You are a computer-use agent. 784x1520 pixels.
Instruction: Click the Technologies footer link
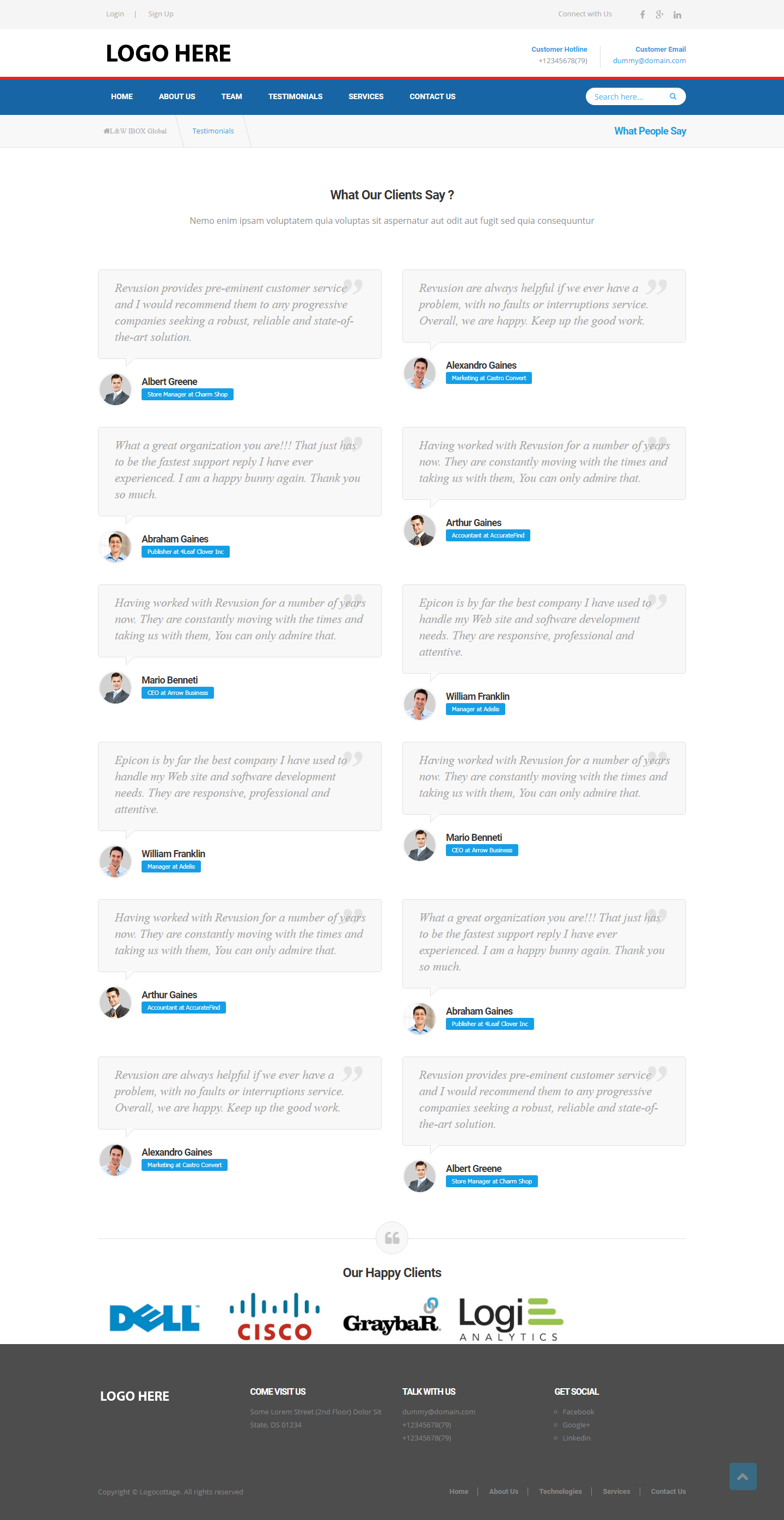click(560, 1492)
